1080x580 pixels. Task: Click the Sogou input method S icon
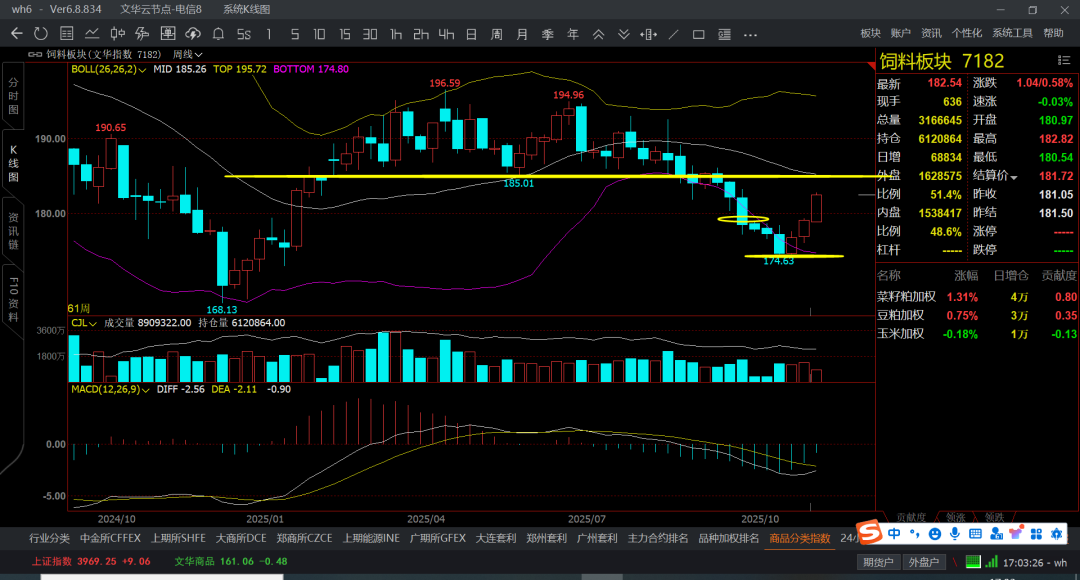click(x=869, y=533)
